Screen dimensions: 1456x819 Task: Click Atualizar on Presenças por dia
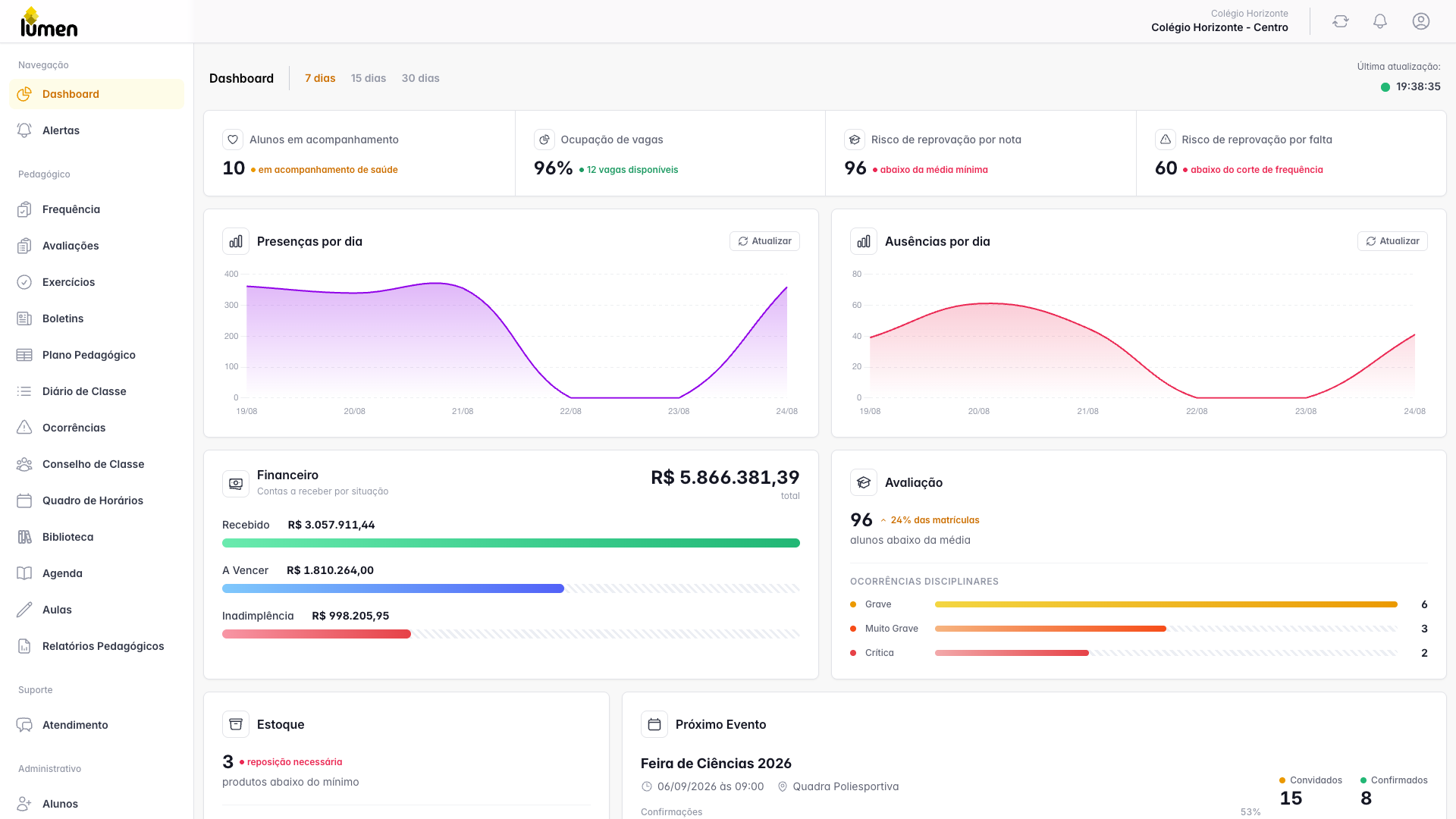coord(764,241)
